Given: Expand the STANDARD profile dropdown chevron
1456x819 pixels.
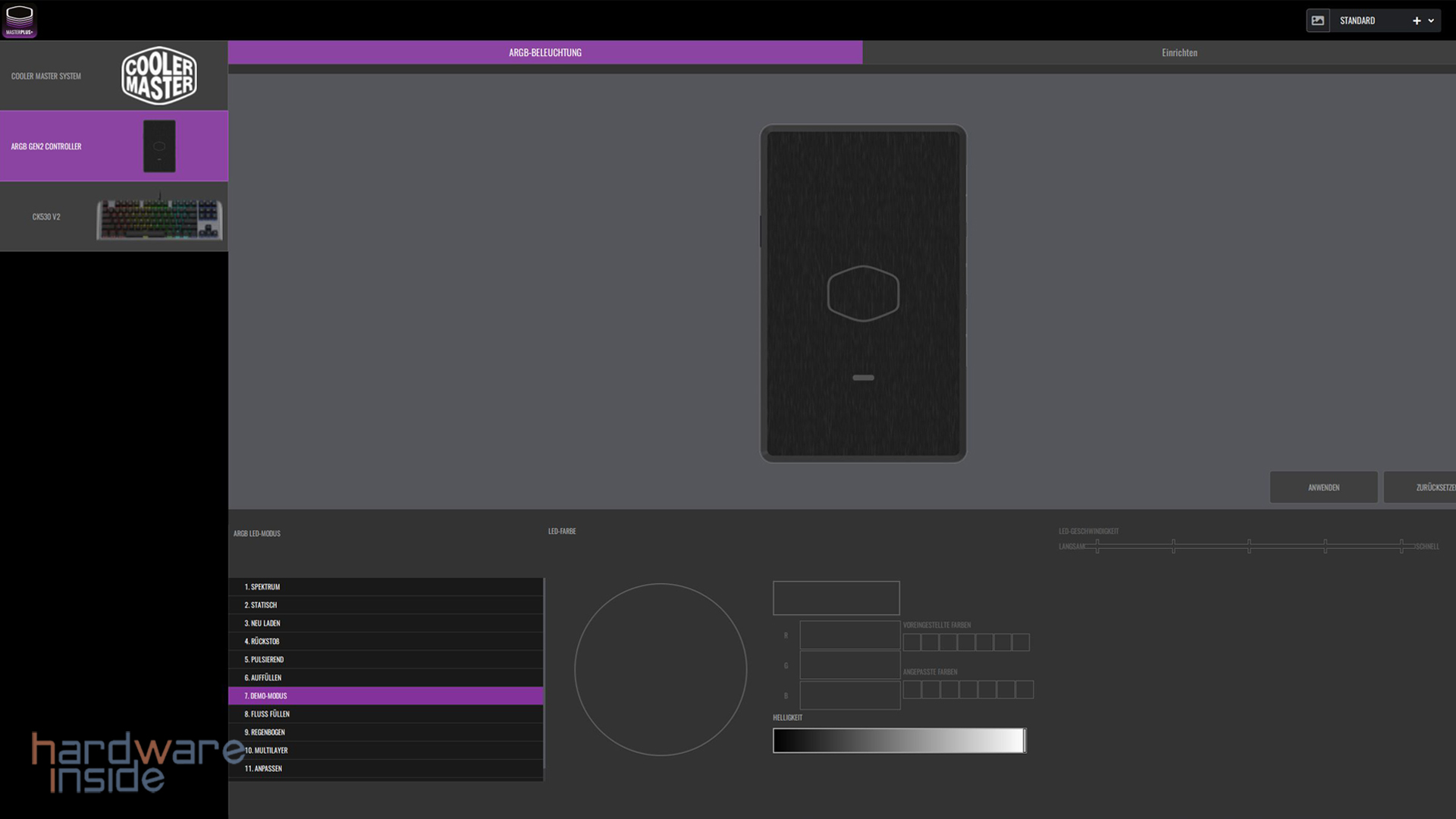Looking at the screenshot, I should (1431, 20).
